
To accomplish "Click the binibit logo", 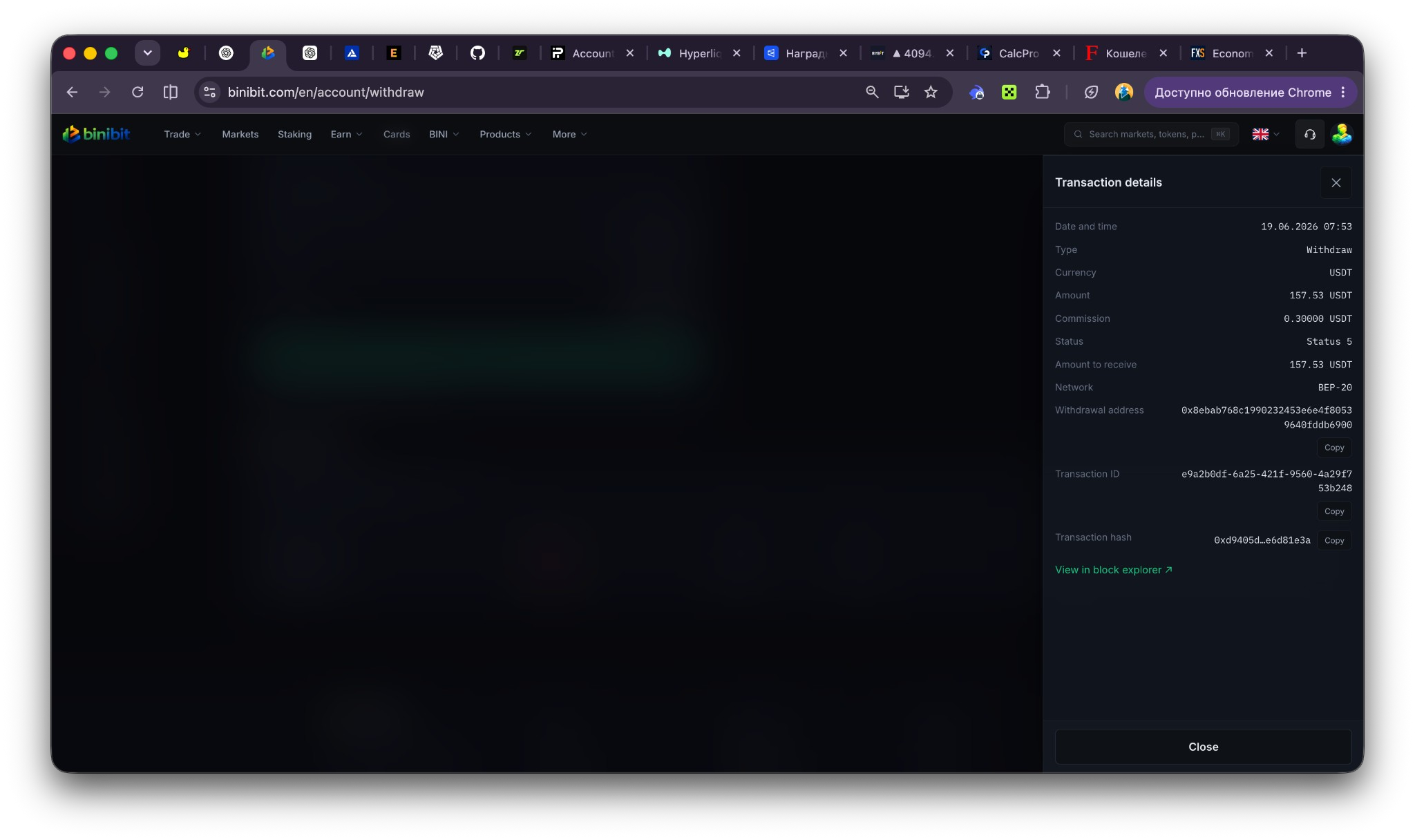I will click(96, 134).
